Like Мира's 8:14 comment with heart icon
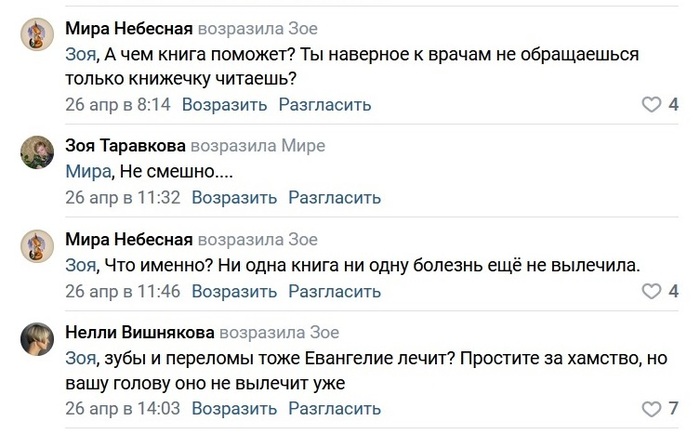The height and width of the screenshot is (434, 700). (x=650, y=104)
